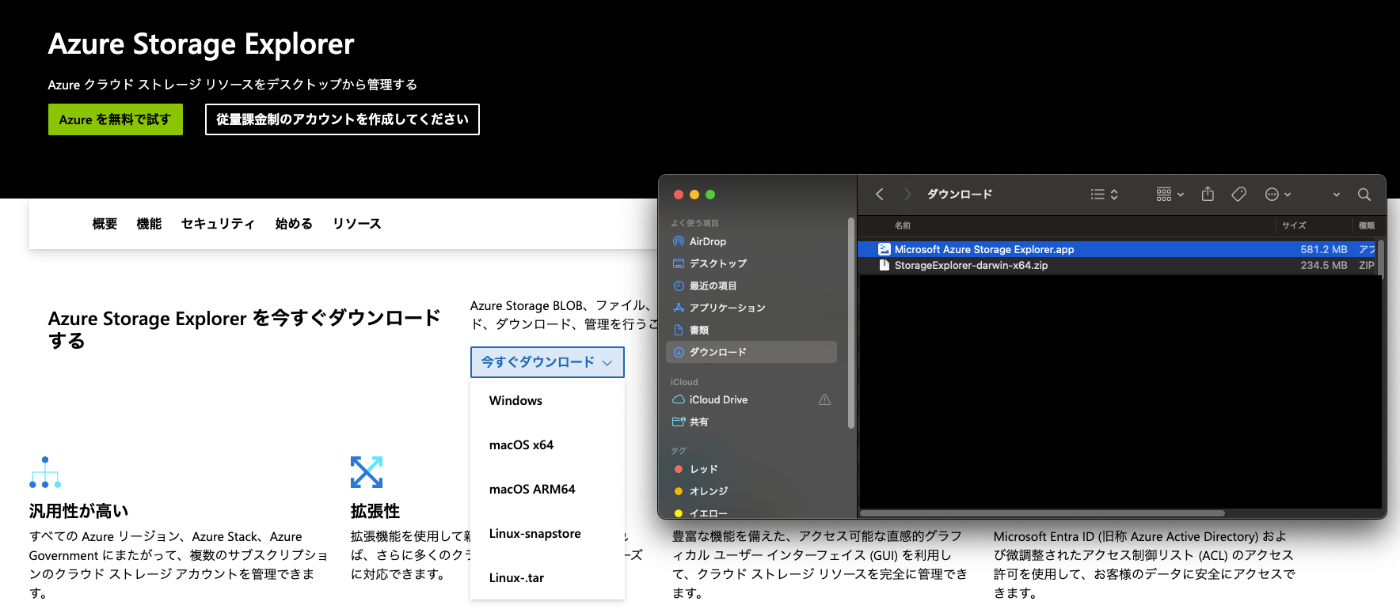Image resolution: width=1400 pixels, height=609 pixels.
Task: Click the 234.5 MB size cell
Action: coord(1323,265)
